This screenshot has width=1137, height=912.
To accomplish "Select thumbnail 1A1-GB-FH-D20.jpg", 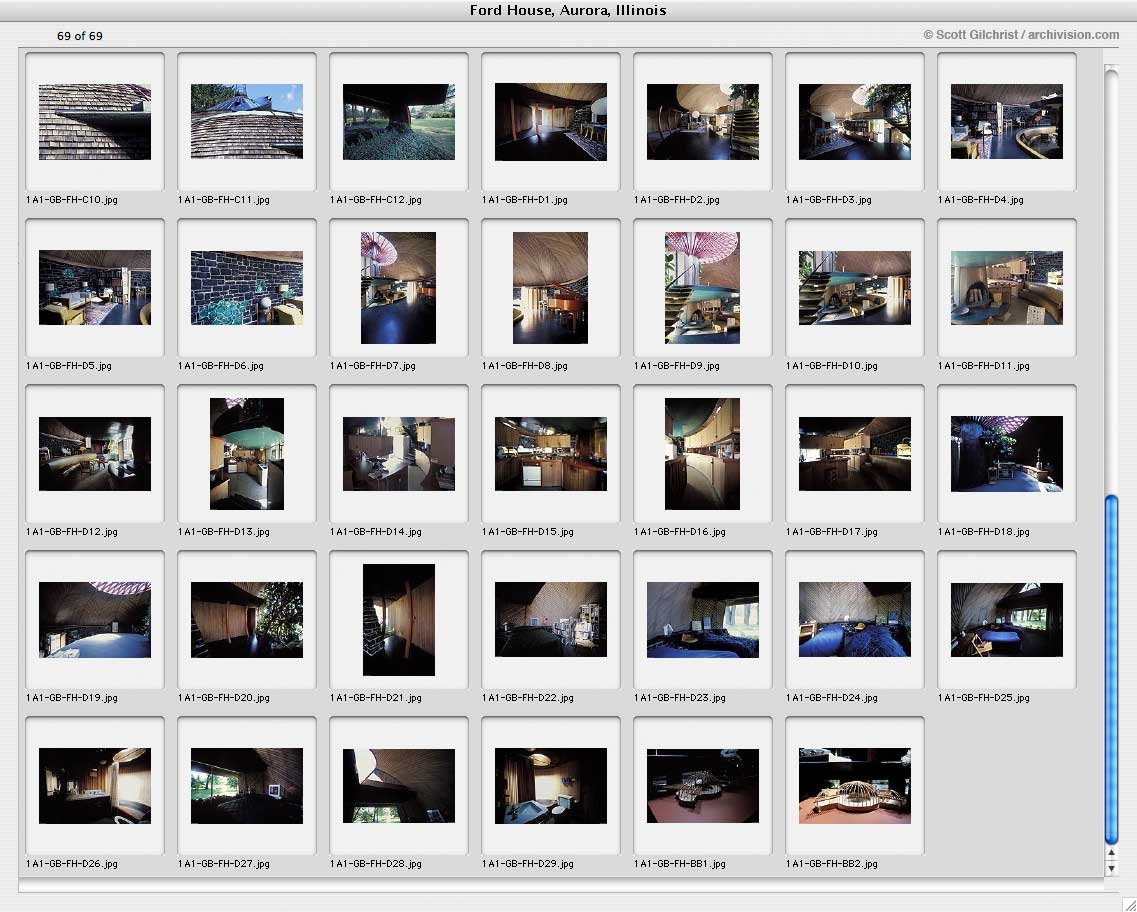I will click(x=247, y=620).
